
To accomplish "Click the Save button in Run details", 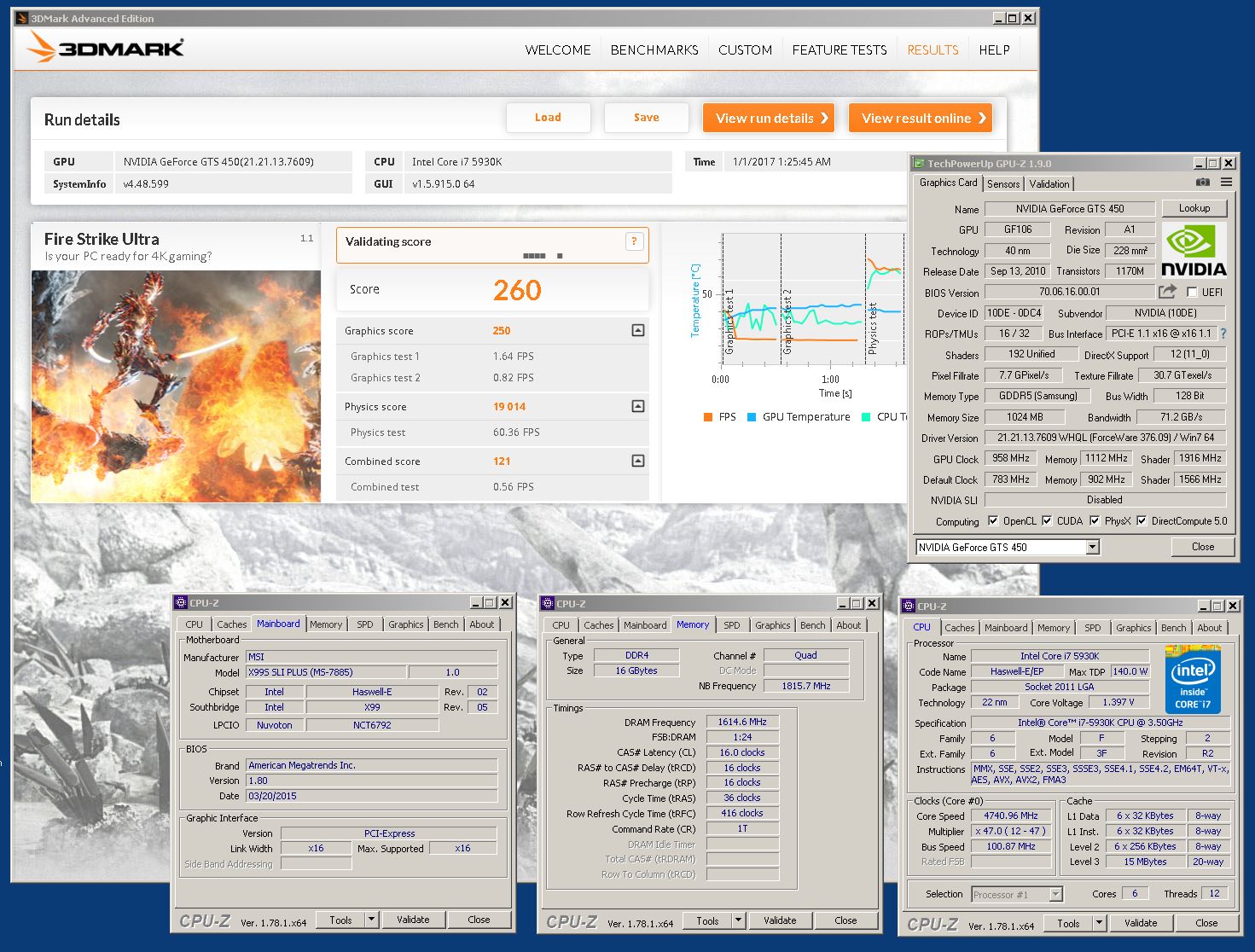I will 647,118.
